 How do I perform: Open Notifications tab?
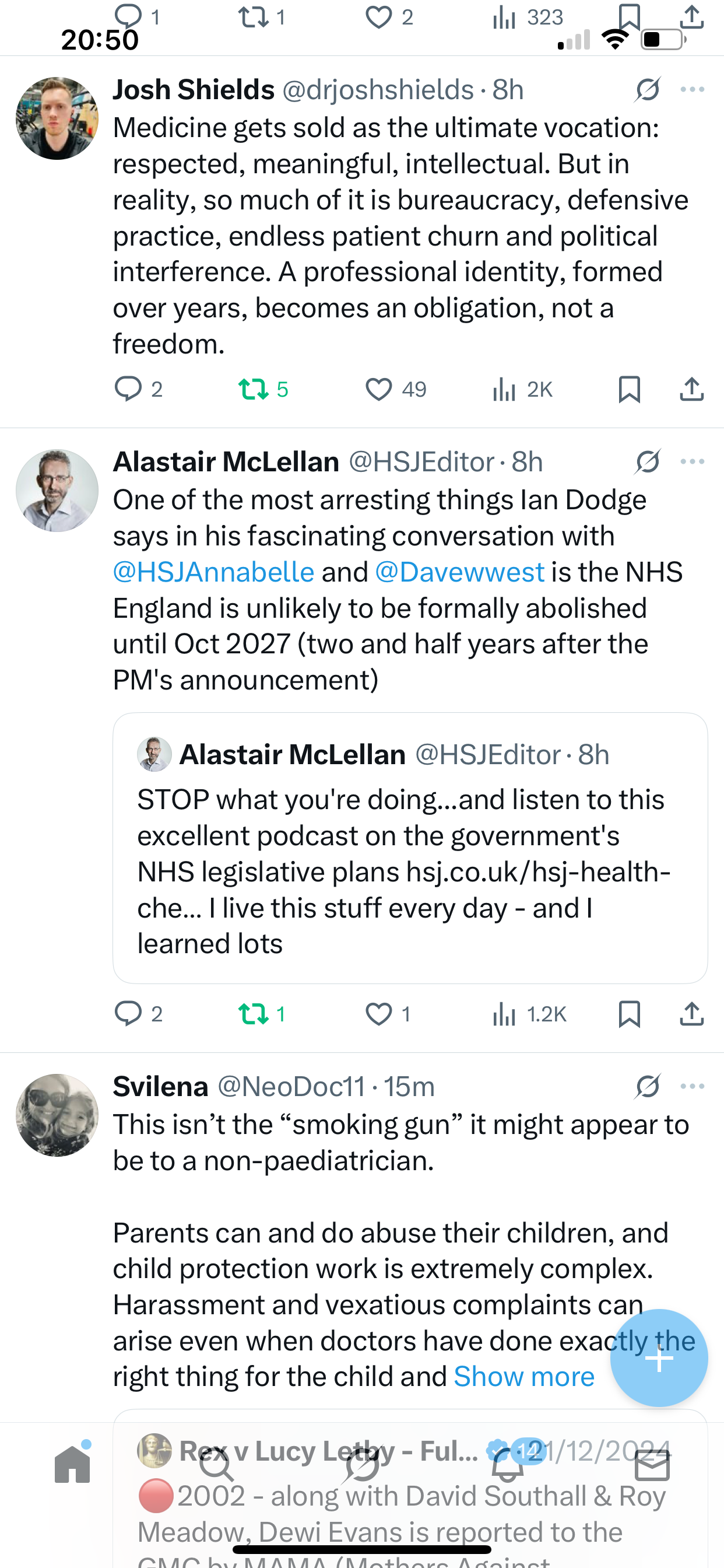507,1465
